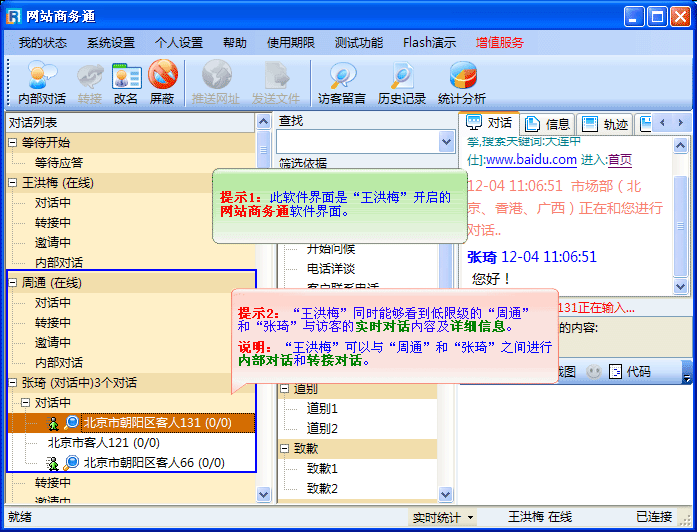Select visitor 北京市朝阳区客人66
The width and height of the screenshot is (697, 532).
click(x=153, y=462)
